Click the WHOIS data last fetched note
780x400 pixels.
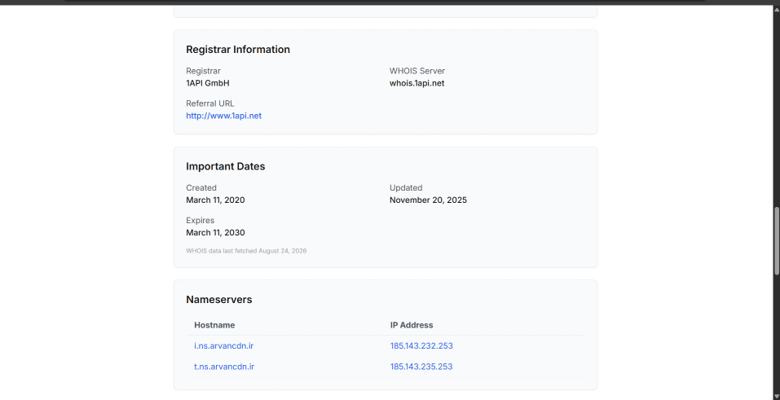(246, 251)
